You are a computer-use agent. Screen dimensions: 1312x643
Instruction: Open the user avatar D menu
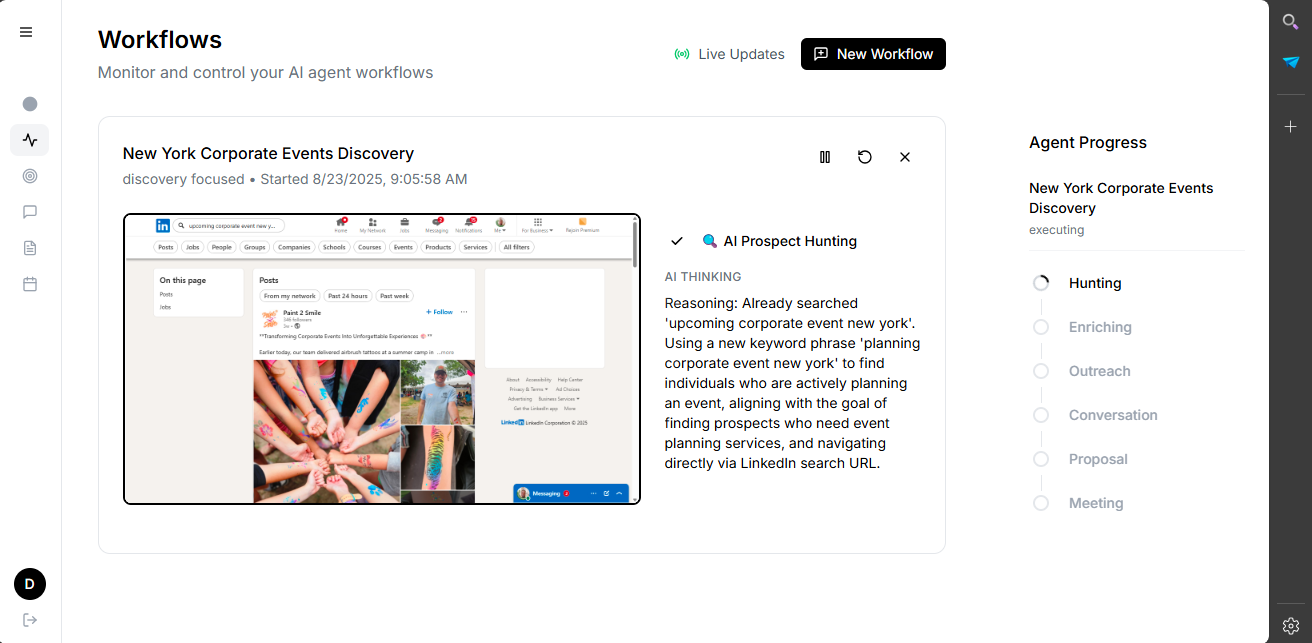[30, 584]
